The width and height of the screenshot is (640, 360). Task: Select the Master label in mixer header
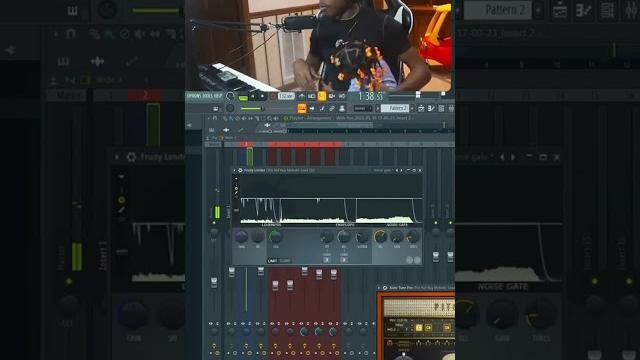point(213,144)
